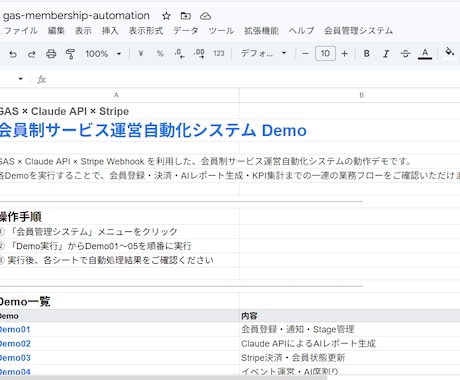This screenshot has width=460, height=380.
Task: Increase decimal places
Action: [199, 53]
